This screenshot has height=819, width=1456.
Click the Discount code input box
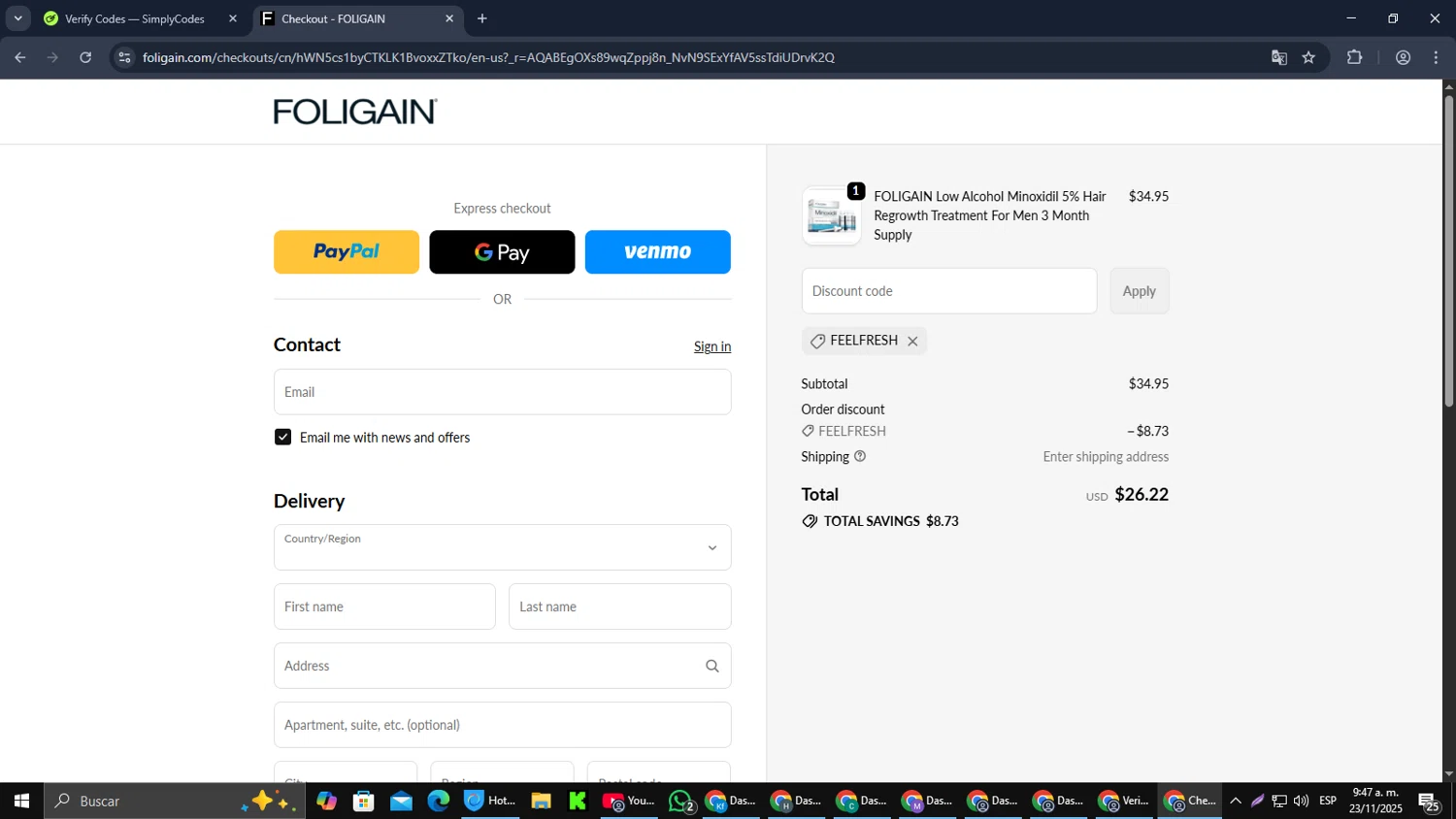[949, 291]
